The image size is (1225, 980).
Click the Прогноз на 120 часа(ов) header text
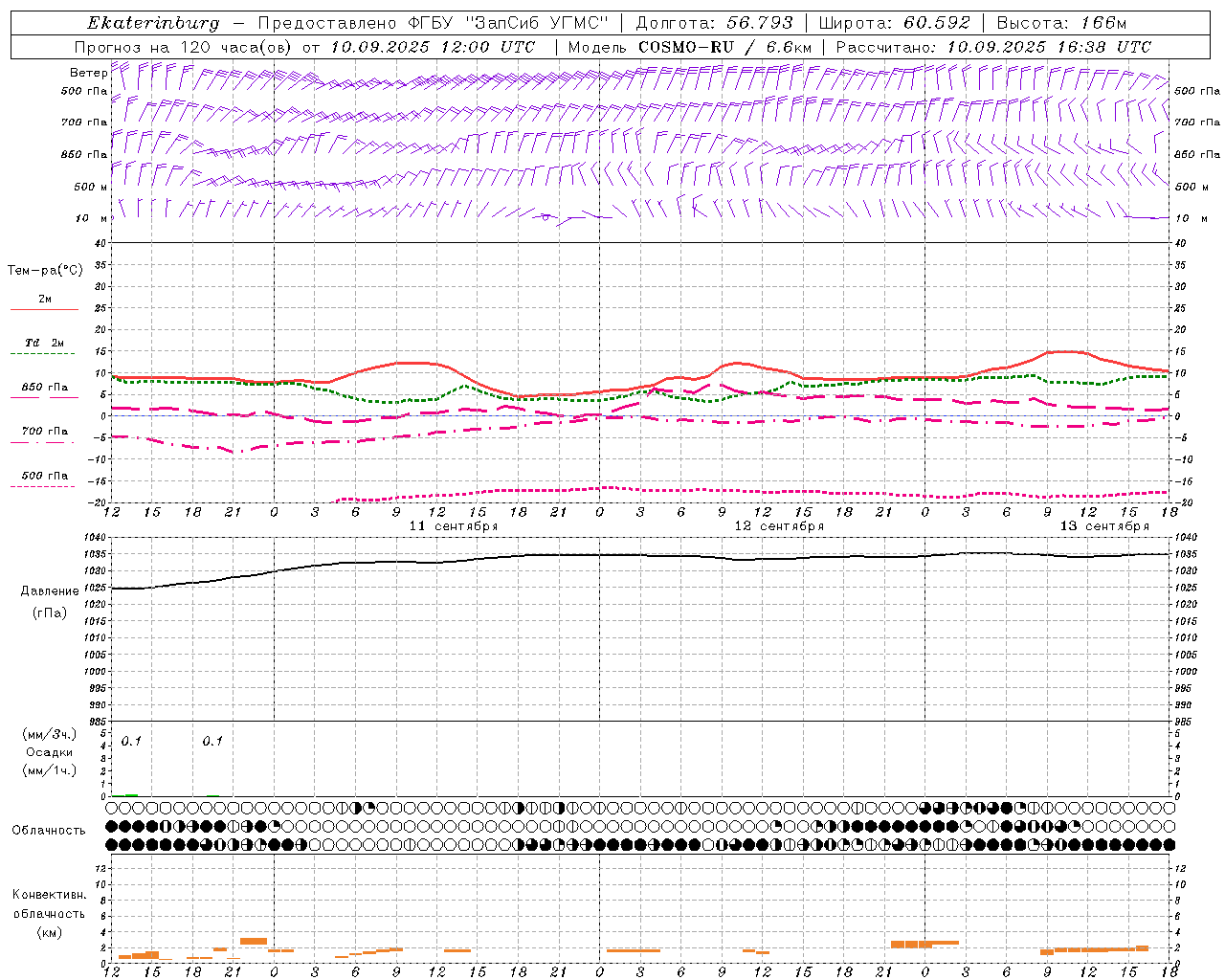tap(185, 47)
